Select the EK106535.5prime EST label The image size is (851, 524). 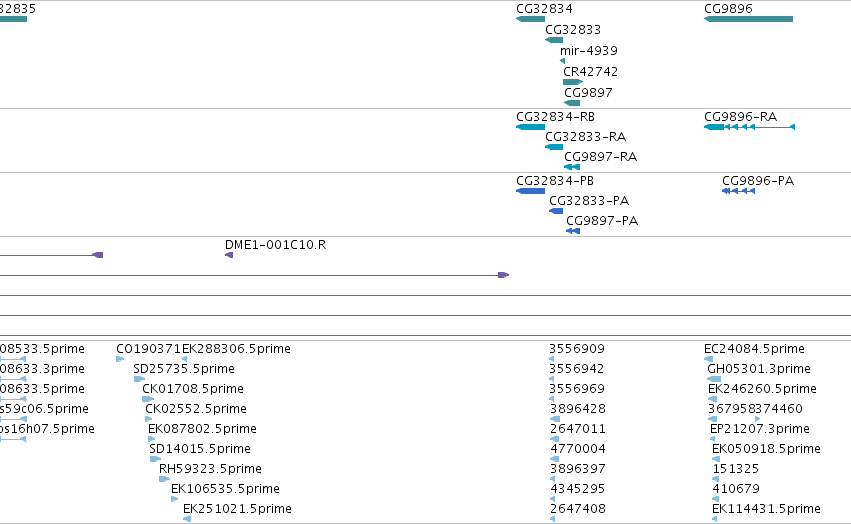pos(225,489)
